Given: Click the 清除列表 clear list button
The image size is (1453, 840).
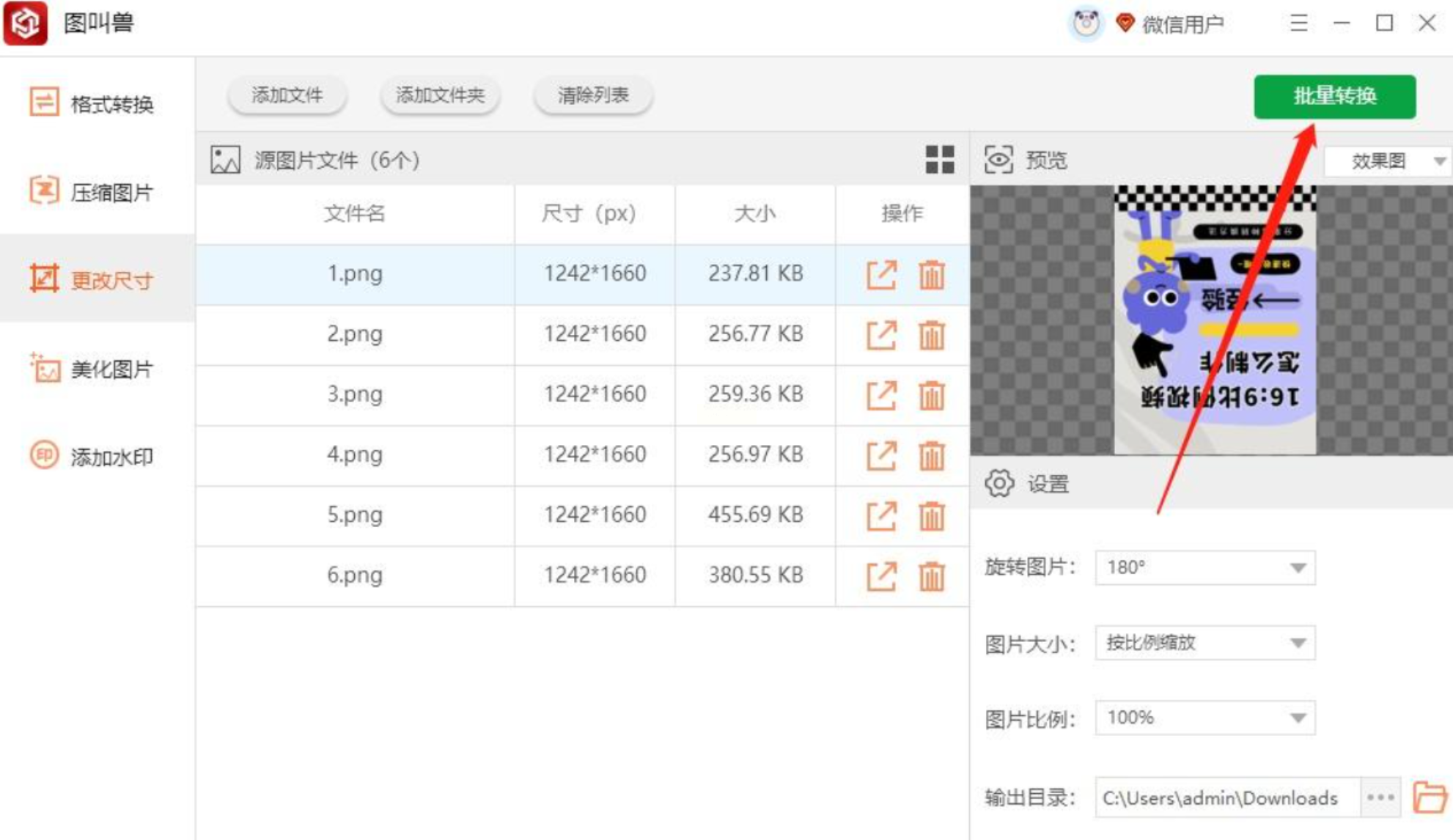Looking at the screenshot, I should (592, 95).
